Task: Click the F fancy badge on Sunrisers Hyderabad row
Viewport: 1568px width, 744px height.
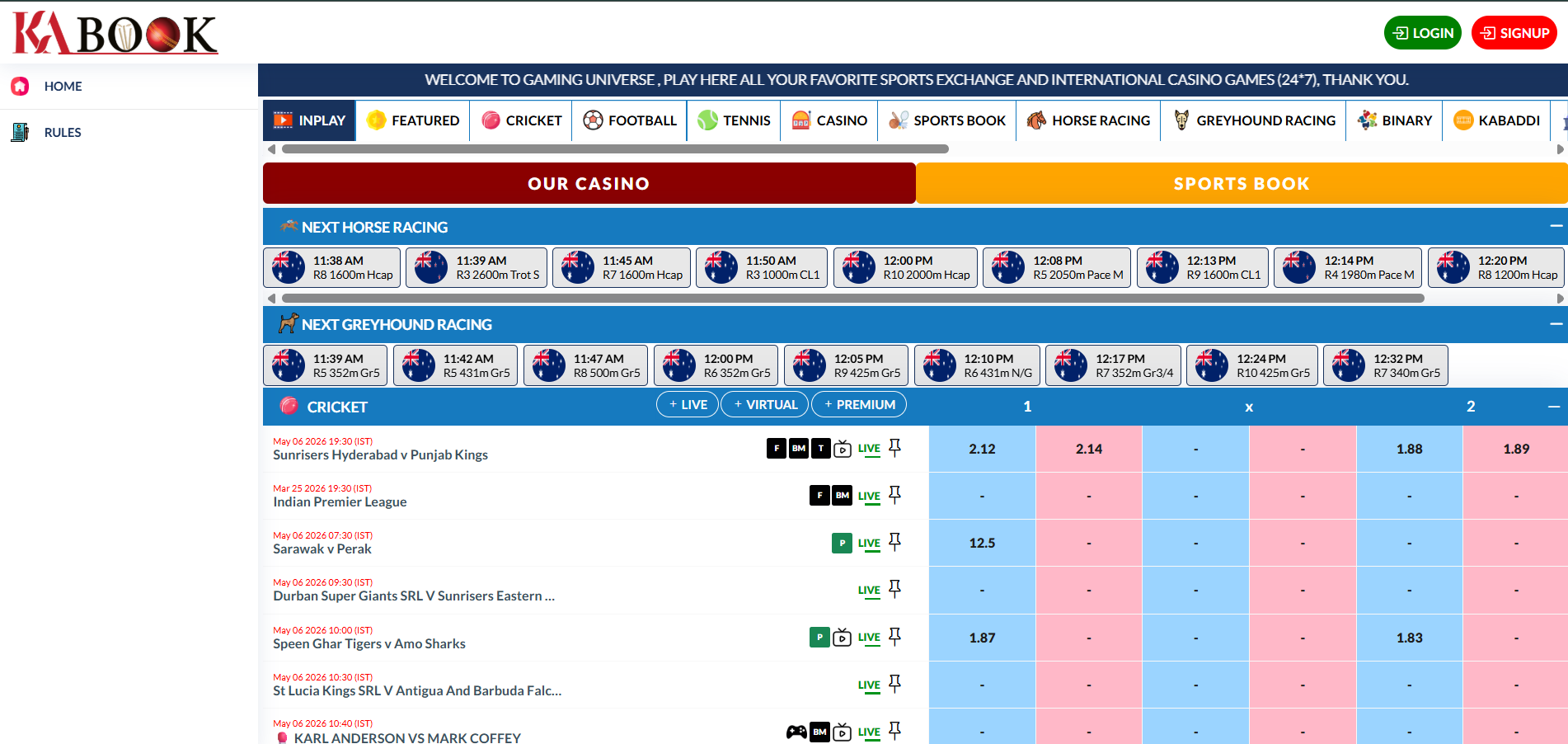Action: (x=777, y=448)
